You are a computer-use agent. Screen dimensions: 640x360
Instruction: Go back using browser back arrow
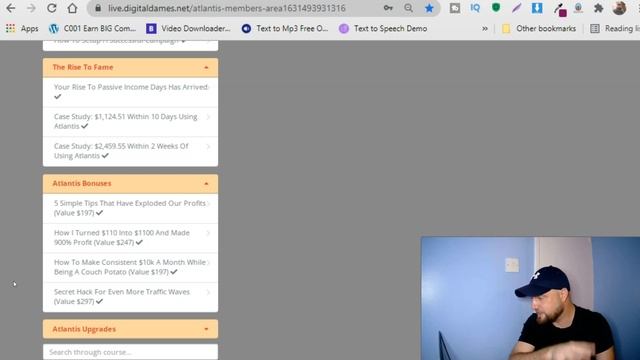(x=11, y=8)
